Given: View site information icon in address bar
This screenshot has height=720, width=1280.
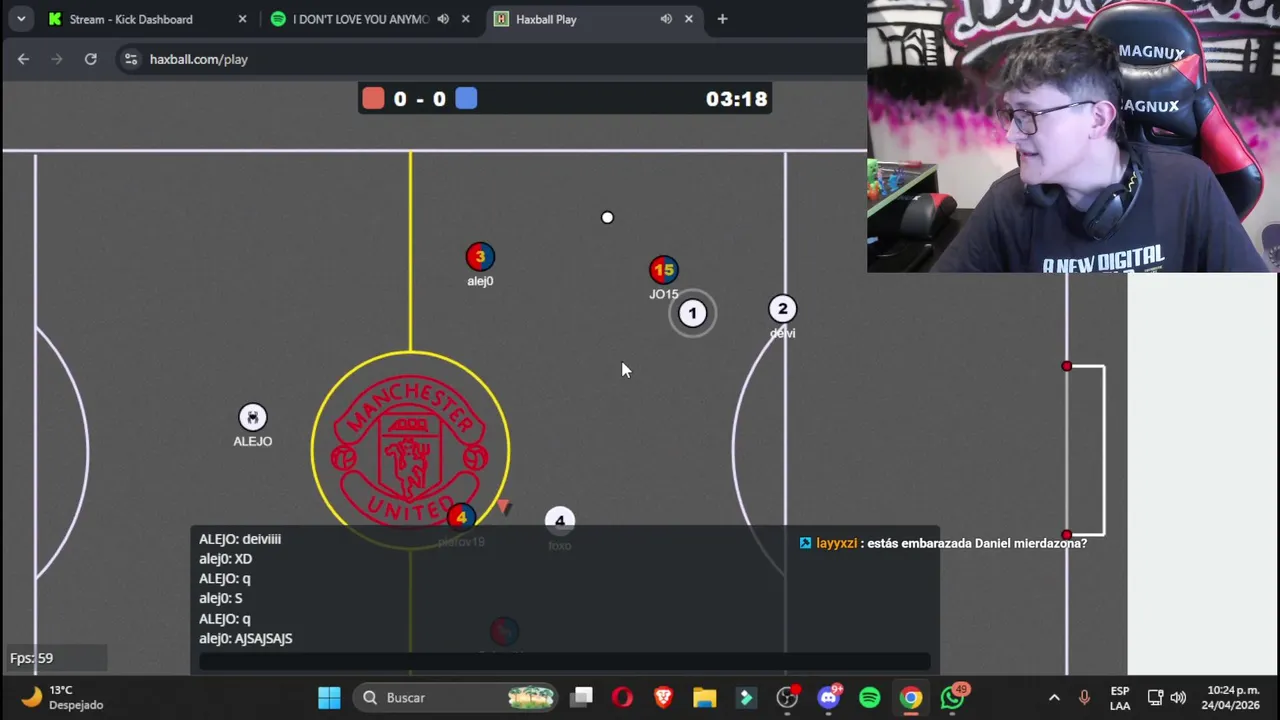Looking at the screenshot, I should (130, 59).
